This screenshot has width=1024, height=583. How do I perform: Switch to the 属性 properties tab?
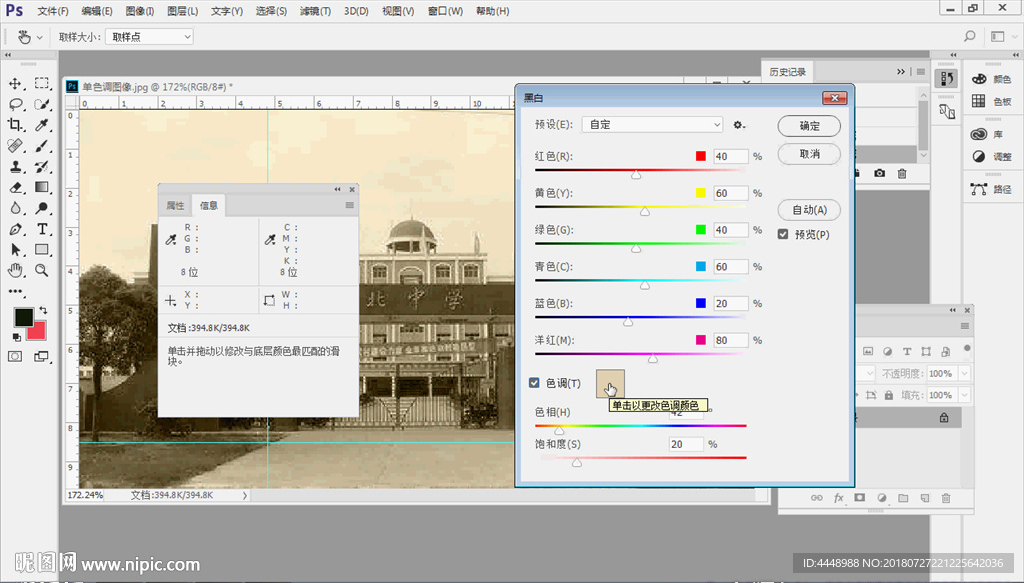(175, 206)
